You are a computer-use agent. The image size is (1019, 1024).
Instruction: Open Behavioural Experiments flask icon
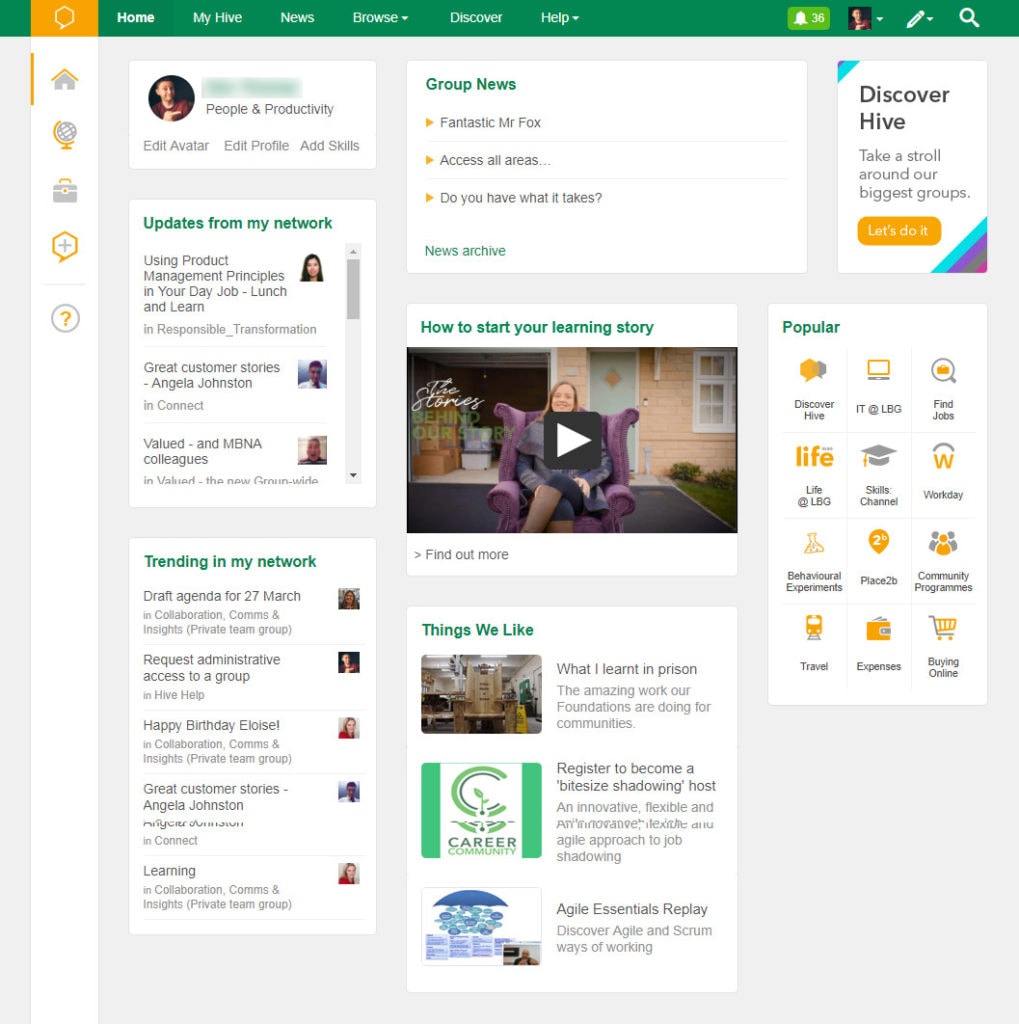(x=814, y=543)
